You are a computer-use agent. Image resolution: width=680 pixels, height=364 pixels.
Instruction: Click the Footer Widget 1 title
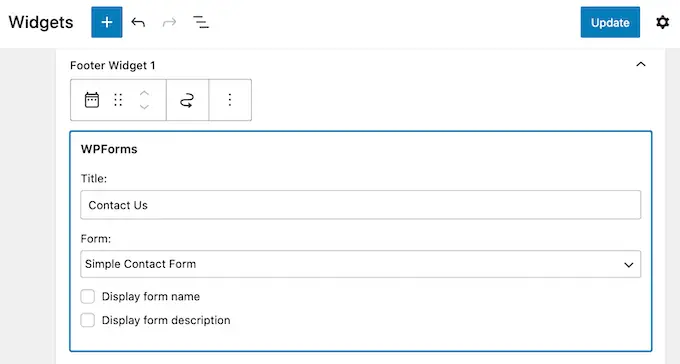coord(113,66)
